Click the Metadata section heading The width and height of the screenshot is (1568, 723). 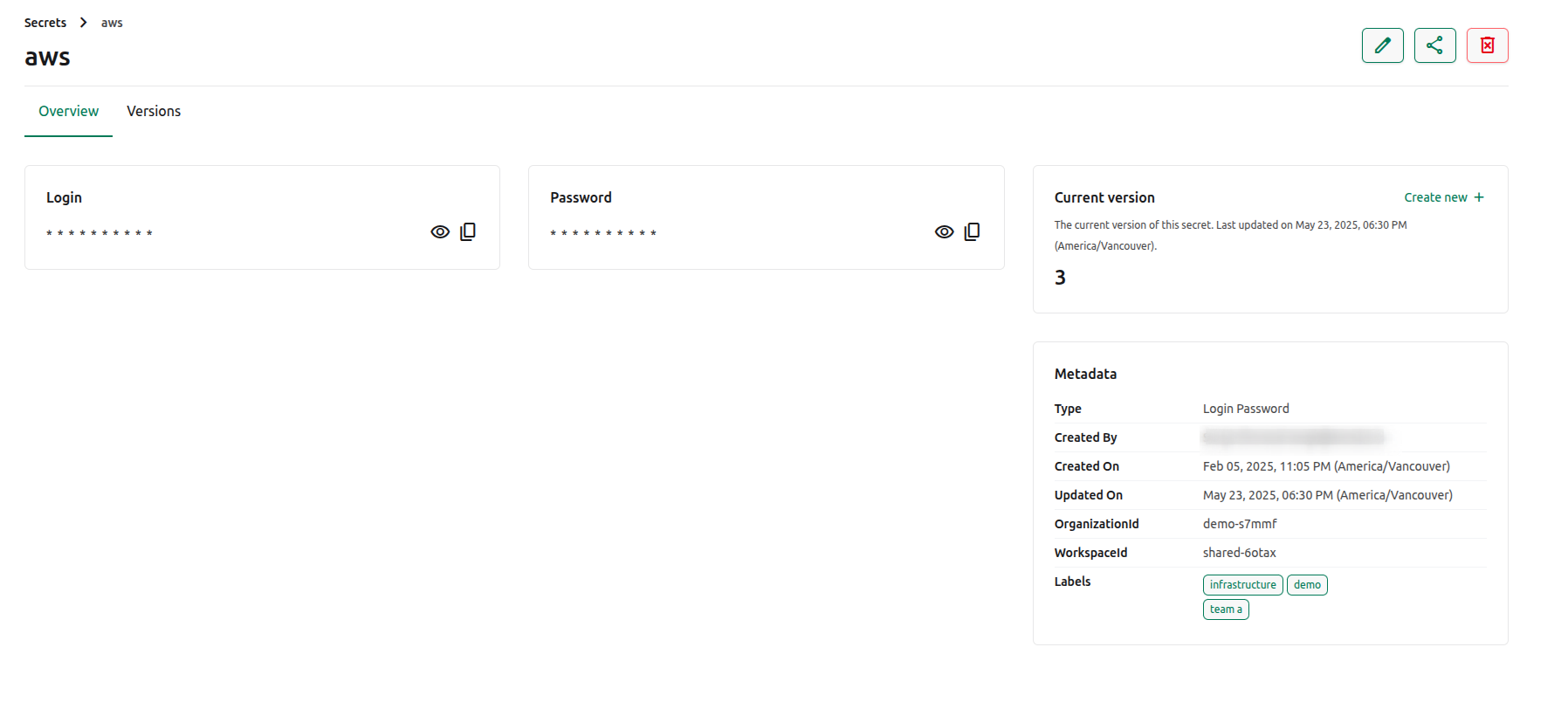pyautogui.click(x=1085, y=374)
